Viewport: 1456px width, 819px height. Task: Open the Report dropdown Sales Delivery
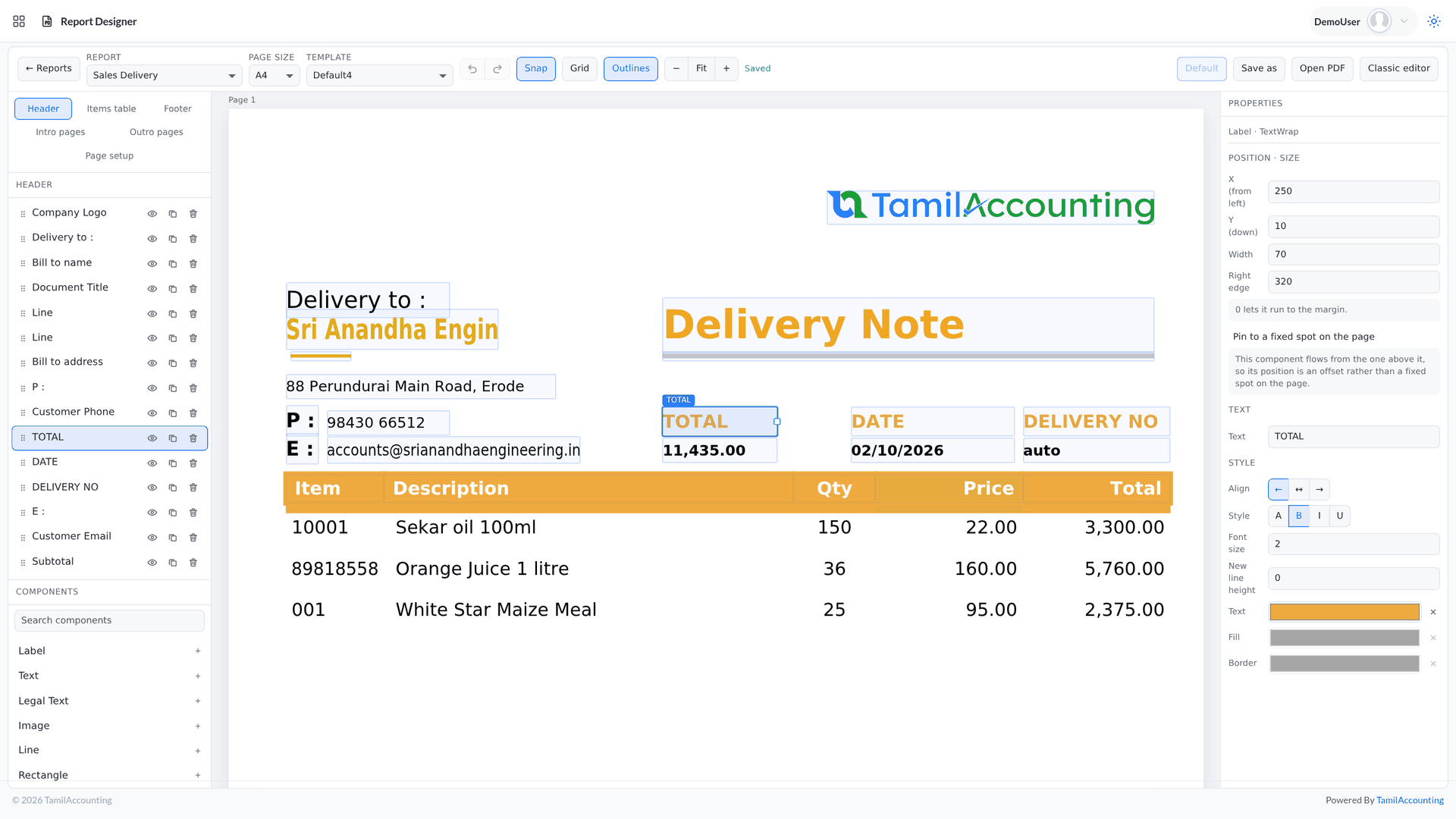(164, 76)
